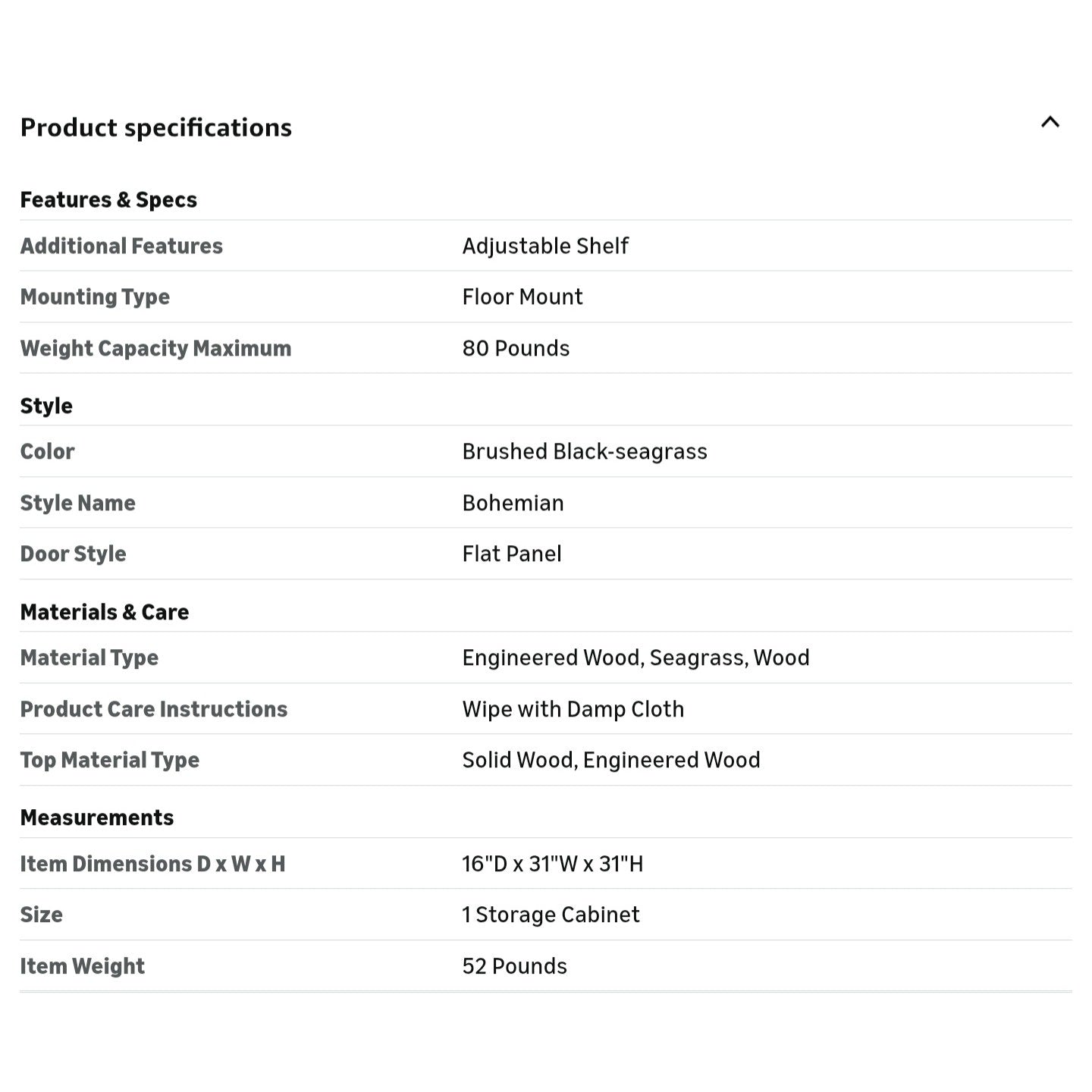Click the Measurements section header
Image resolution: width=1092 pixels, height=1092 pixels.
coord(97,817)
